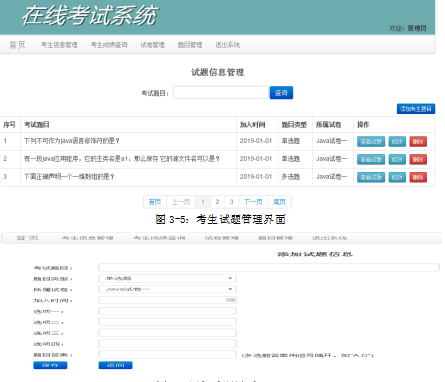Open 考生信息管理 on the 添加试题信息 page navbar
This screenshot has height=382, width=445.
click(88, 238)
